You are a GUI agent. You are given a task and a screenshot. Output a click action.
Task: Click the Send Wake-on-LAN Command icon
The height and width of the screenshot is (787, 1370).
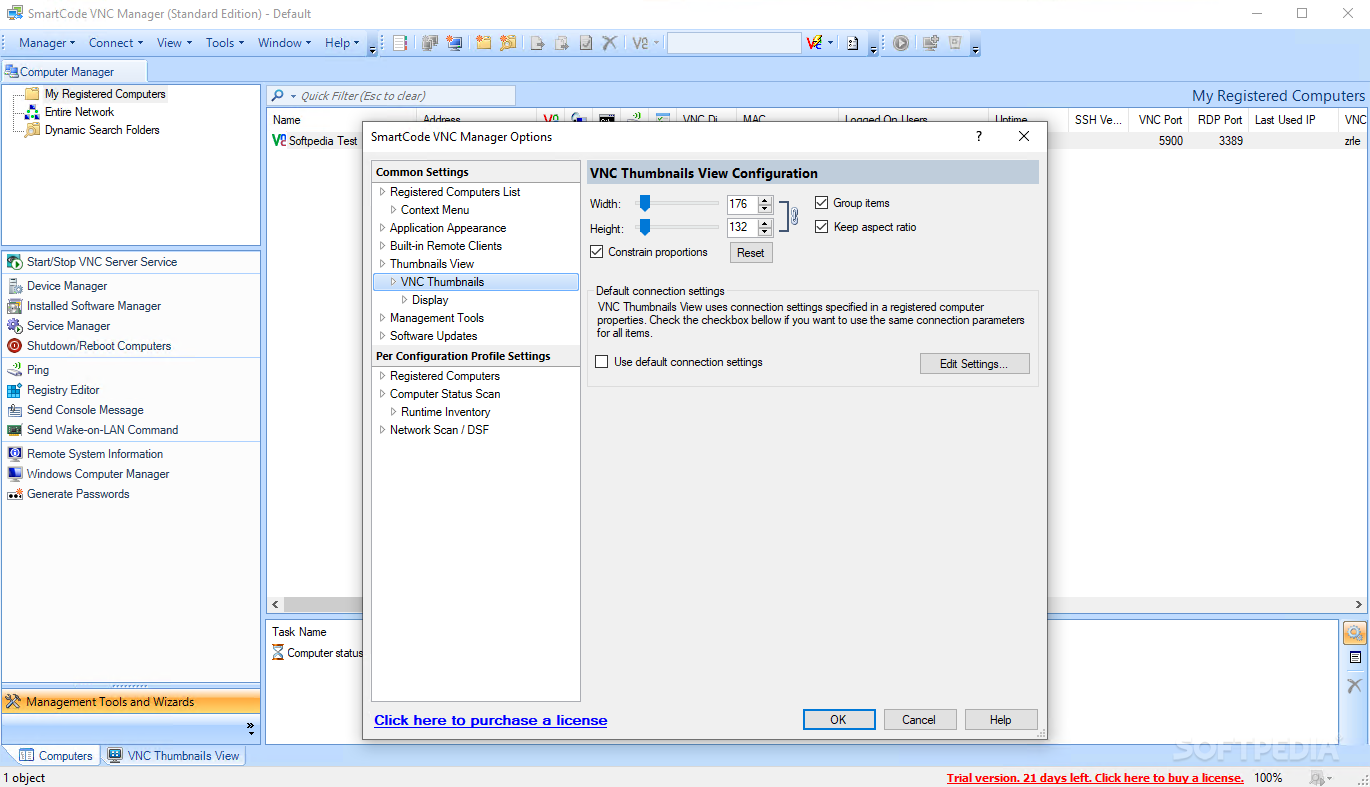click(15, 430)
